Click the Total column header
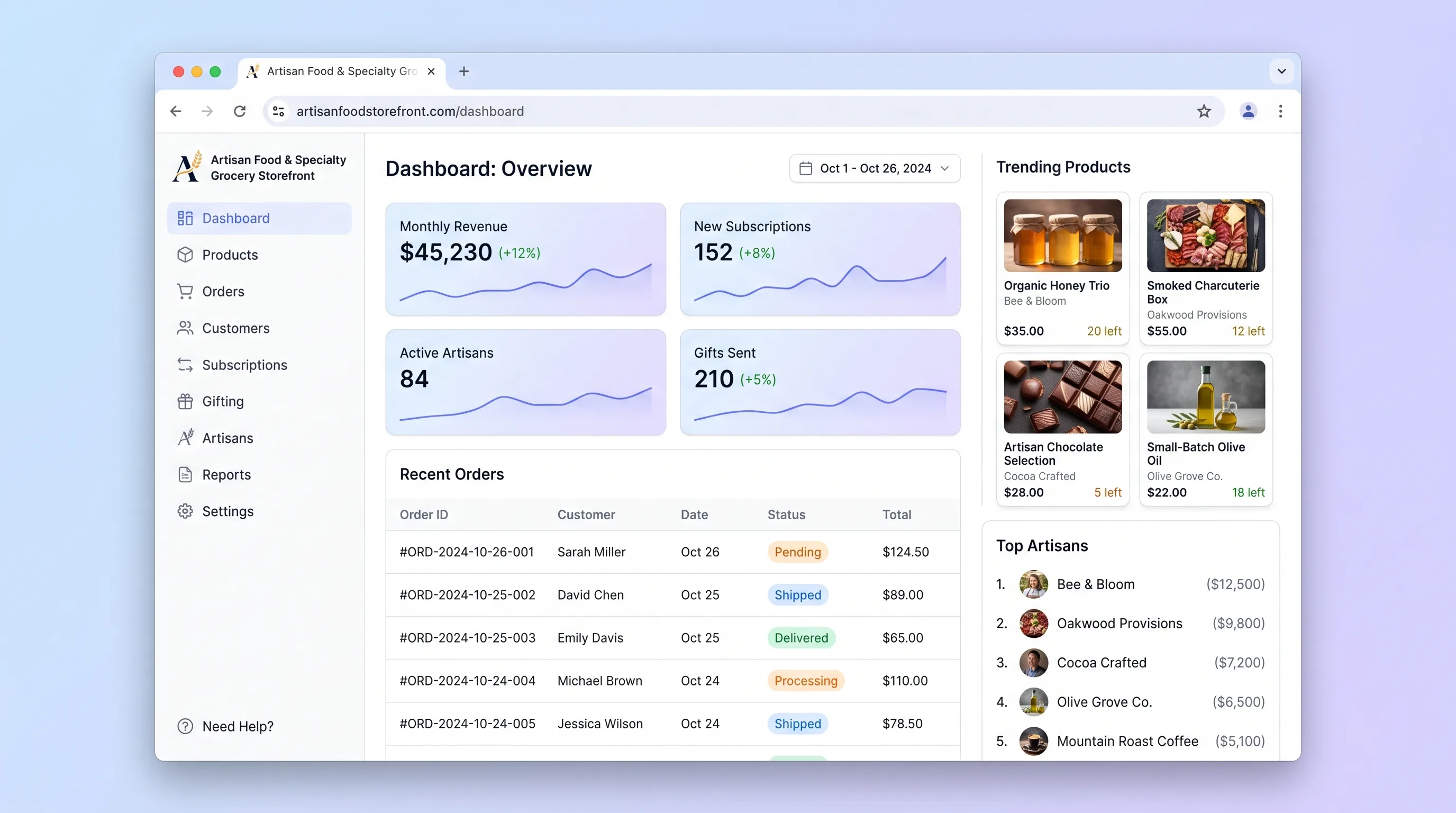1456x813 pixels. [x=896, y=514]
